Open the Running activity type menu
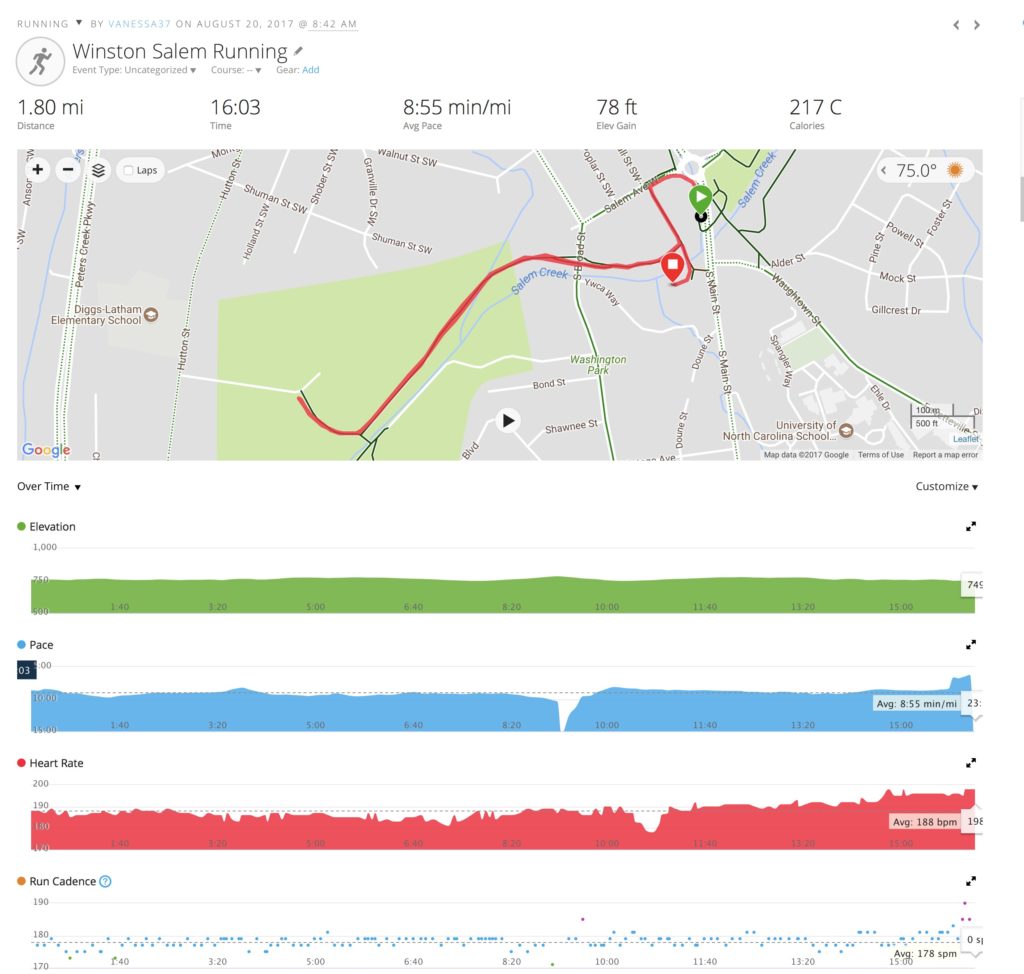Viewport: 1024px width, 974px height. [79, 23]
